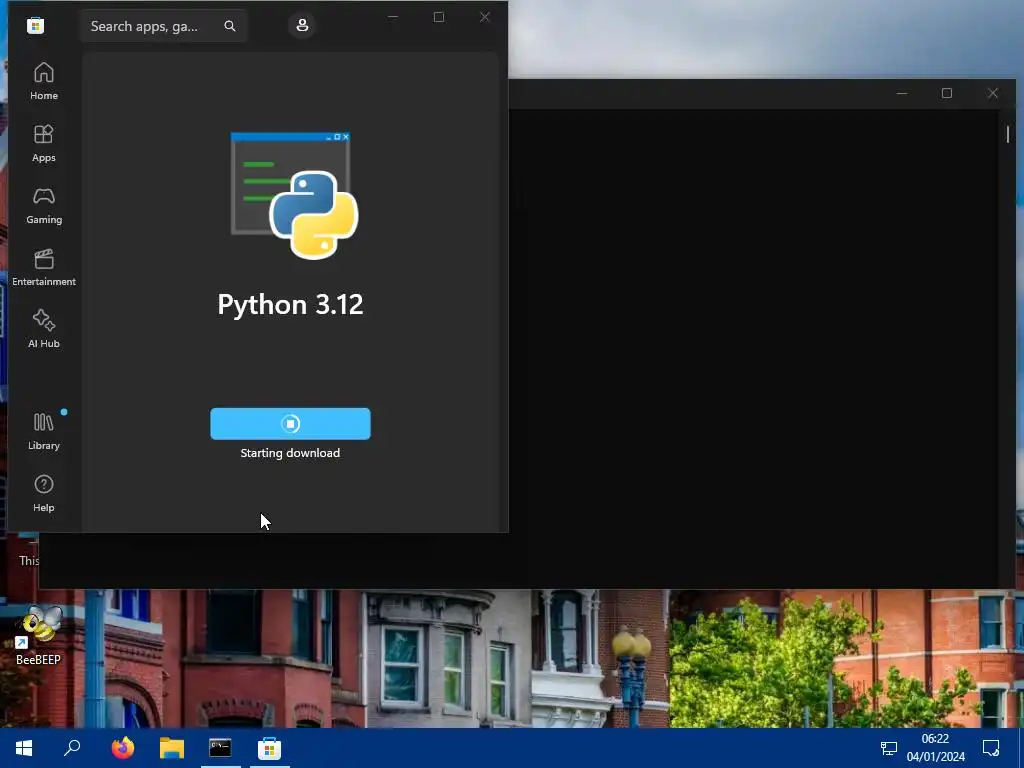Click the Python 3.12 title text
Screen dimensions: 1024x768
[290, 304]
